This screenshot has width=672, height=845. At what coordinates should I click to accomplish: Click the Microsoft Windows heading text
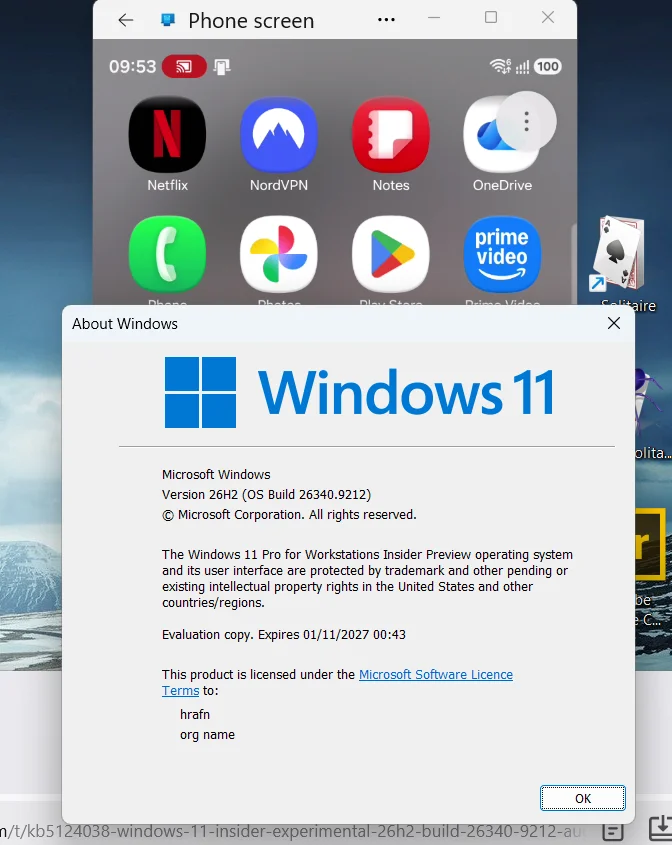coord(216,475)
